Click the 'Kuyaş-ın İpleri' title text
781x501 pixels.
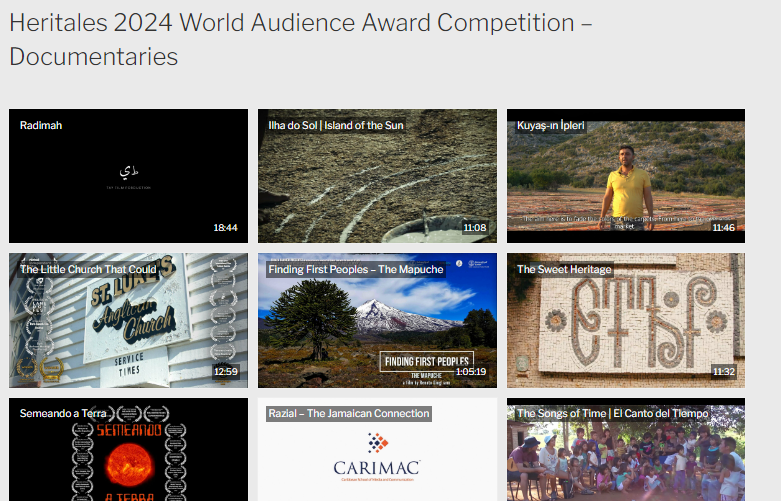pyautogui.click(x=550, y=125)
